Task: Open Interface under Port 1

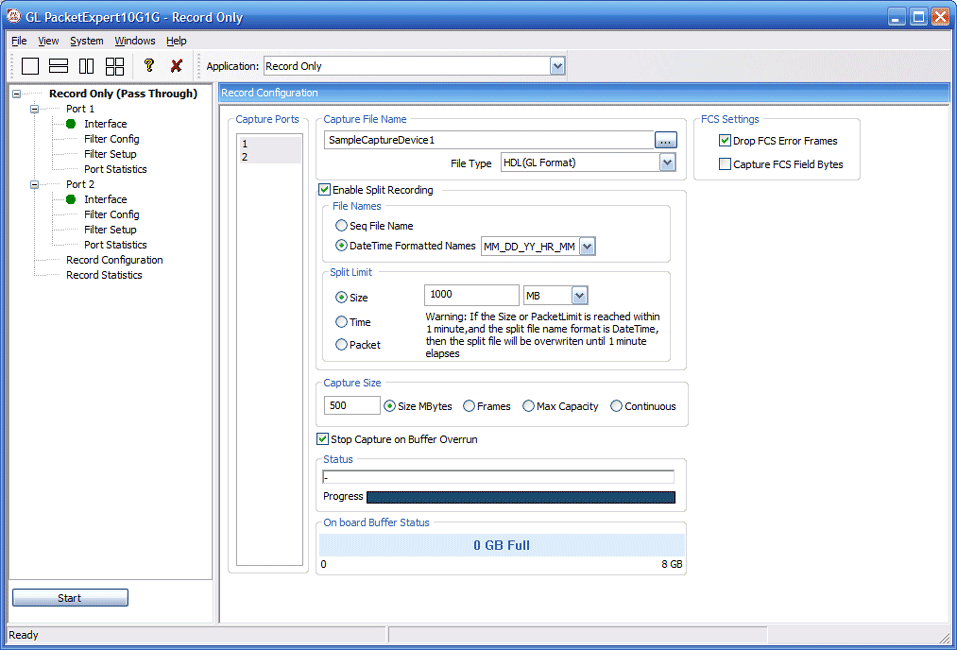Action: 106,124
